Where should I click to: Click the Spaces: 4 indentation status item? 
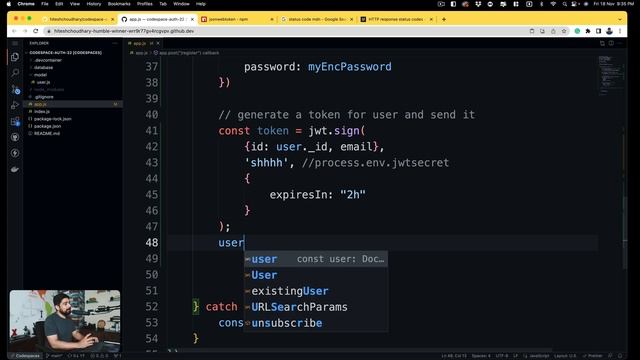[482, 356]
